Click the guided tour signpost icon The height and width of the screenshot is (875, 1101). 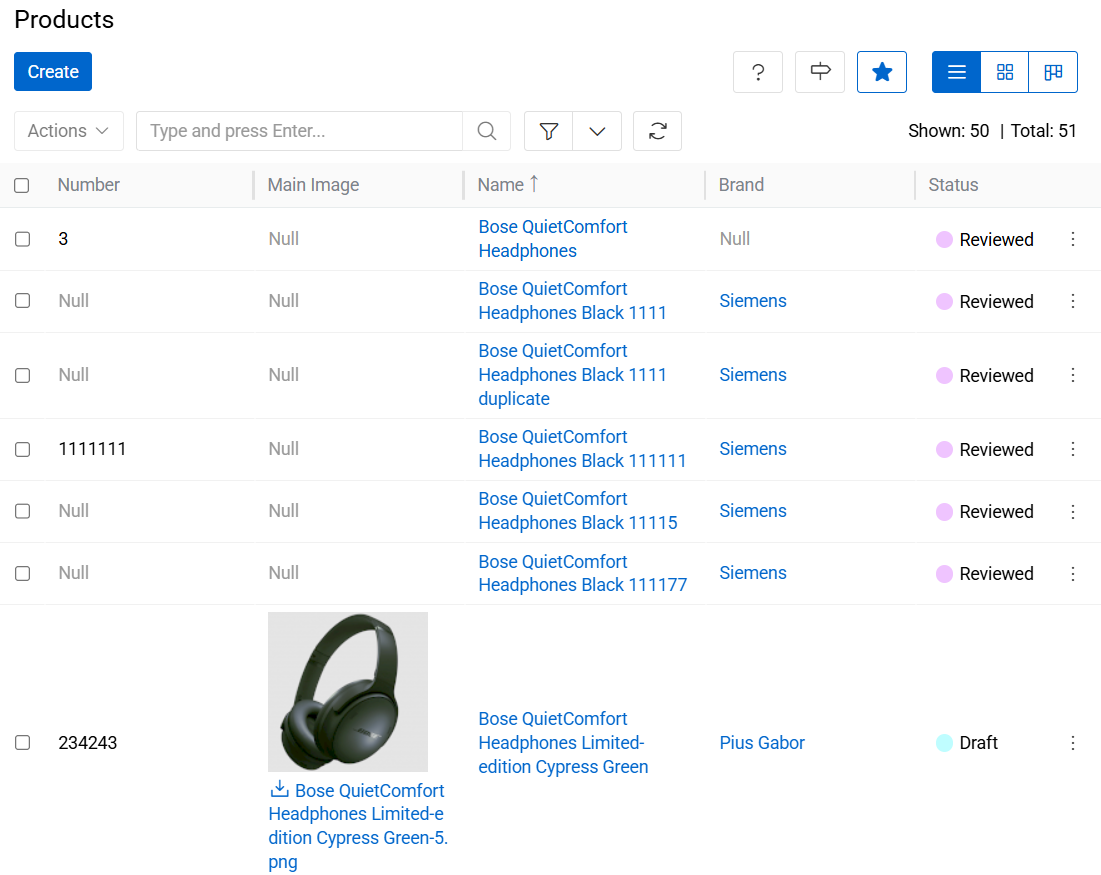(819, 72)
